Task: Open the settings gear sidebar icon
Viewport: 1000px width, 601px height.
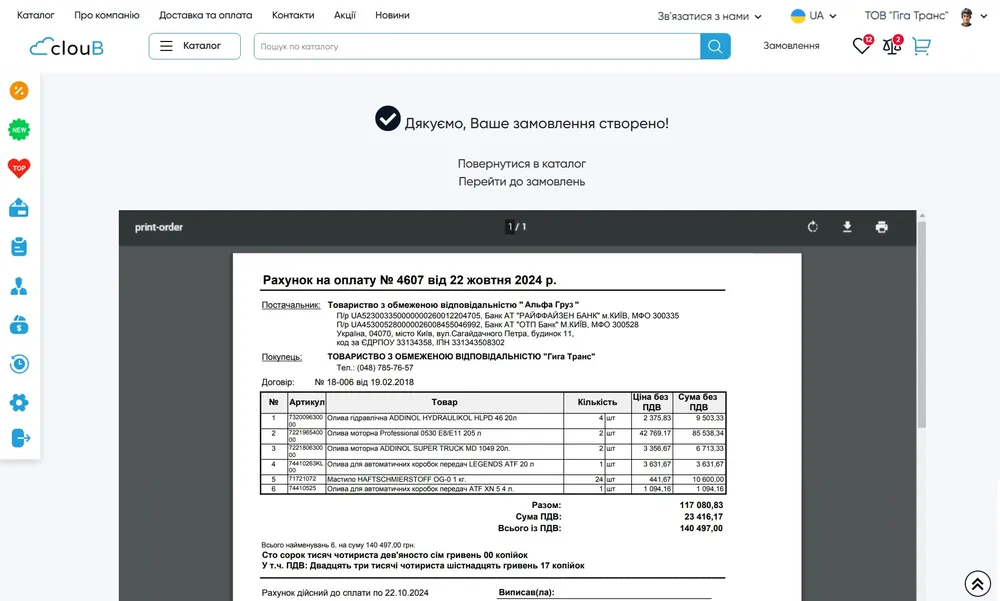Action: 19,403
